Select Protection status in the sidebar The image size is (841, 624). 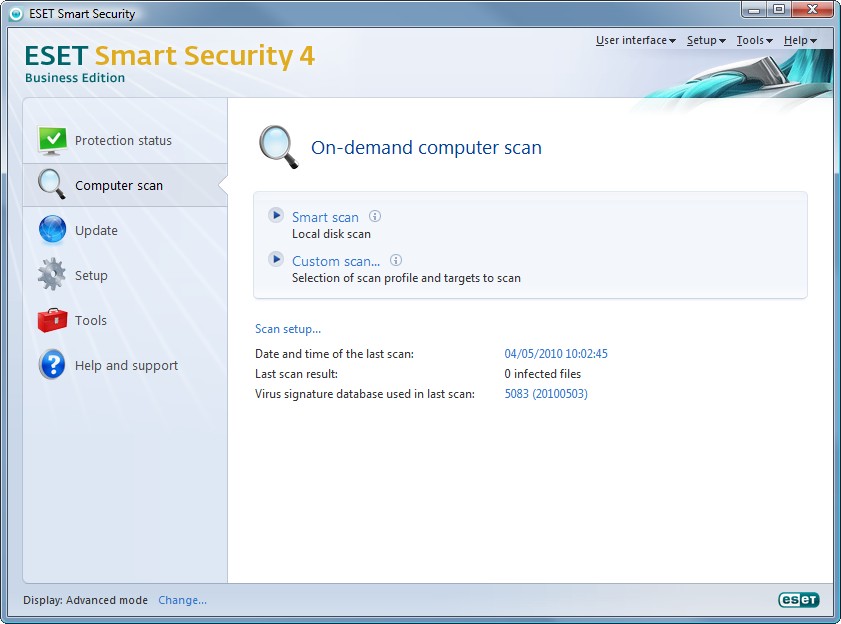[125, 141]
